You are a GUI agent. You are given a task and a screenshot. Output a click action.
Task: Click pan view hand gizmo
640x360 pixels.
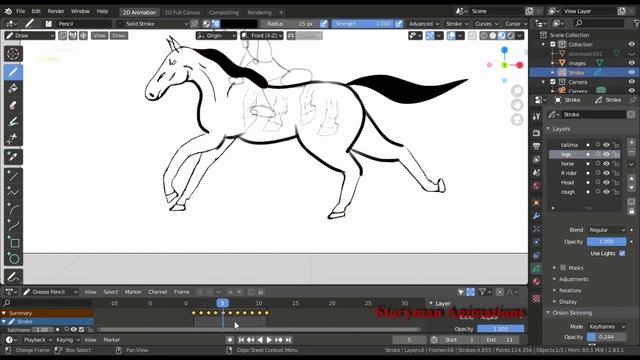point(517,105)
